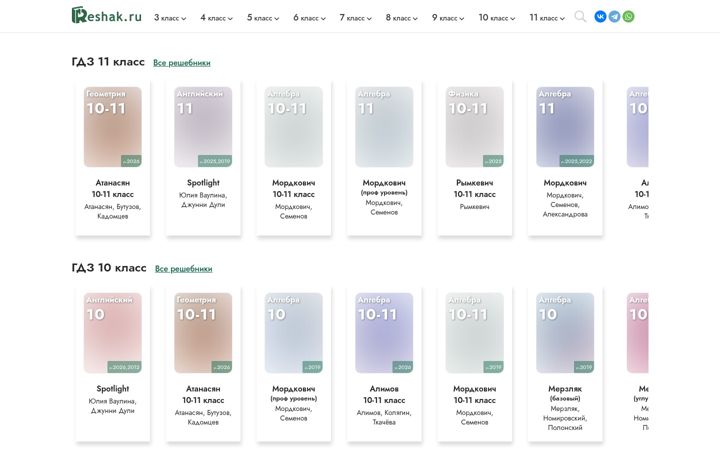
Task: Click ГДЗ 11 класс section heading
Action: pyautogui.click(x=108, y=62)
